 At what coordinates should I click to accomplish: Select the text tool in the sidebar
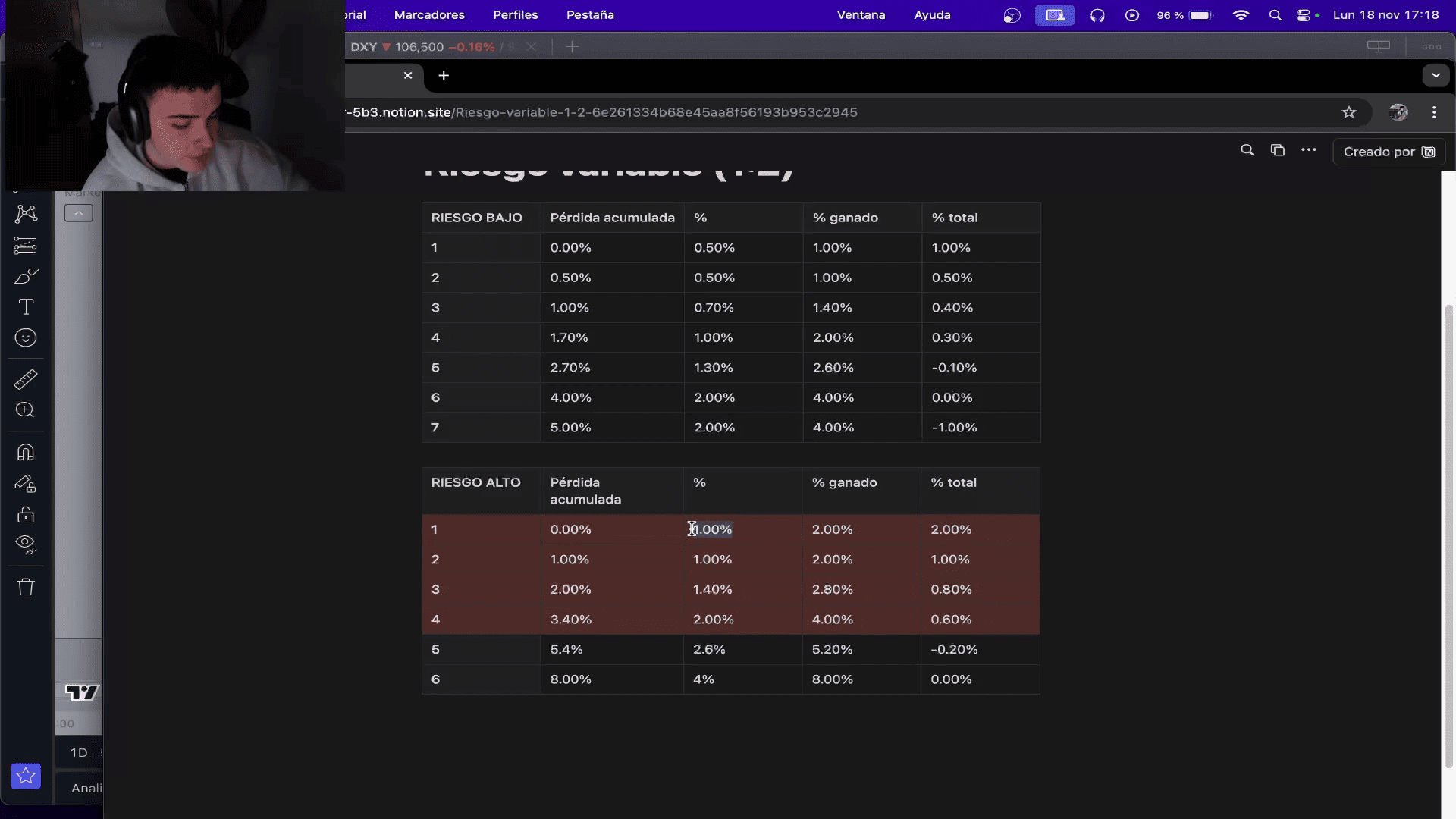[26, 307]
